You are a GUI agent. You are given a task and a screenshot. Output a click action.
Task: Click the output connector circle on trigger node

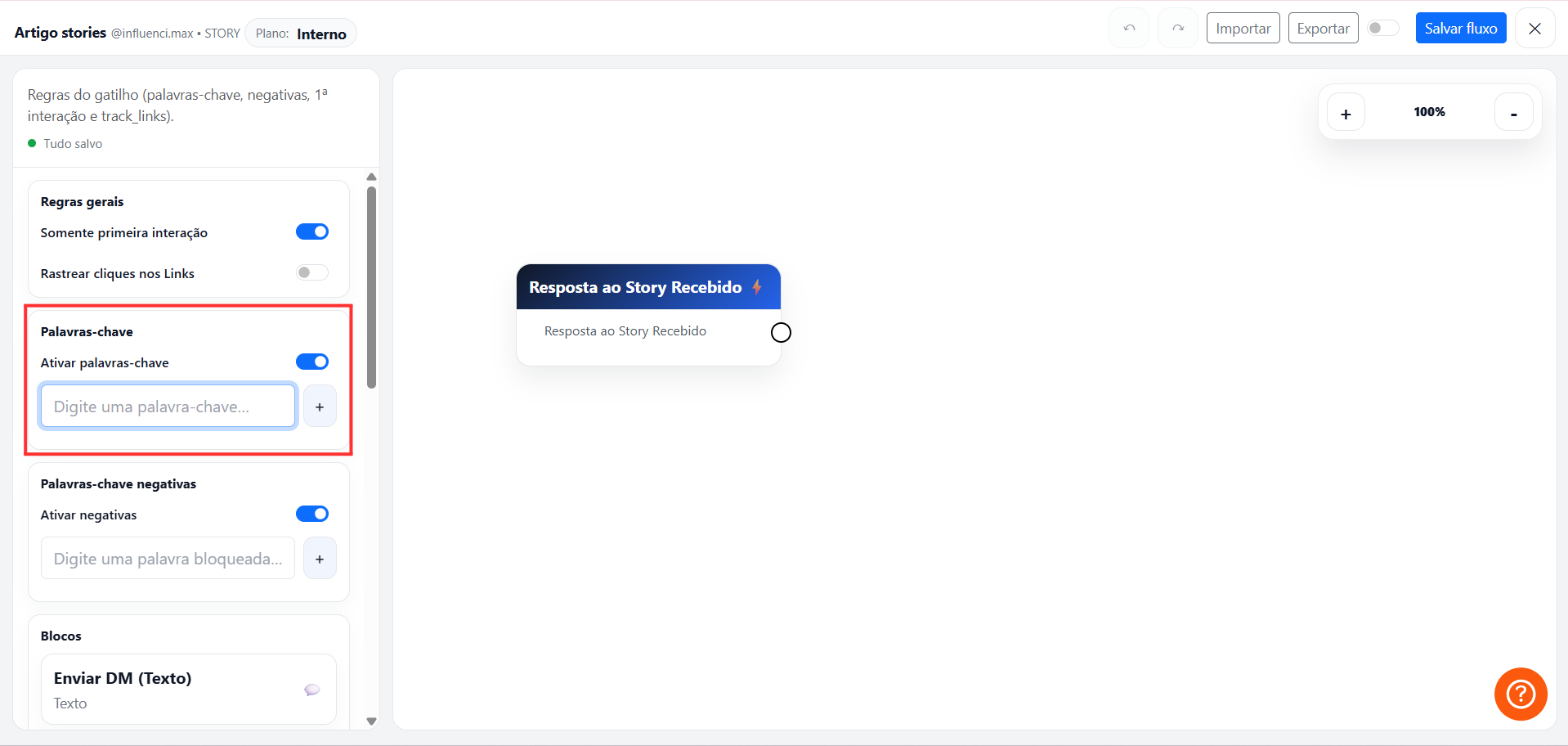(x=781, y=332)
